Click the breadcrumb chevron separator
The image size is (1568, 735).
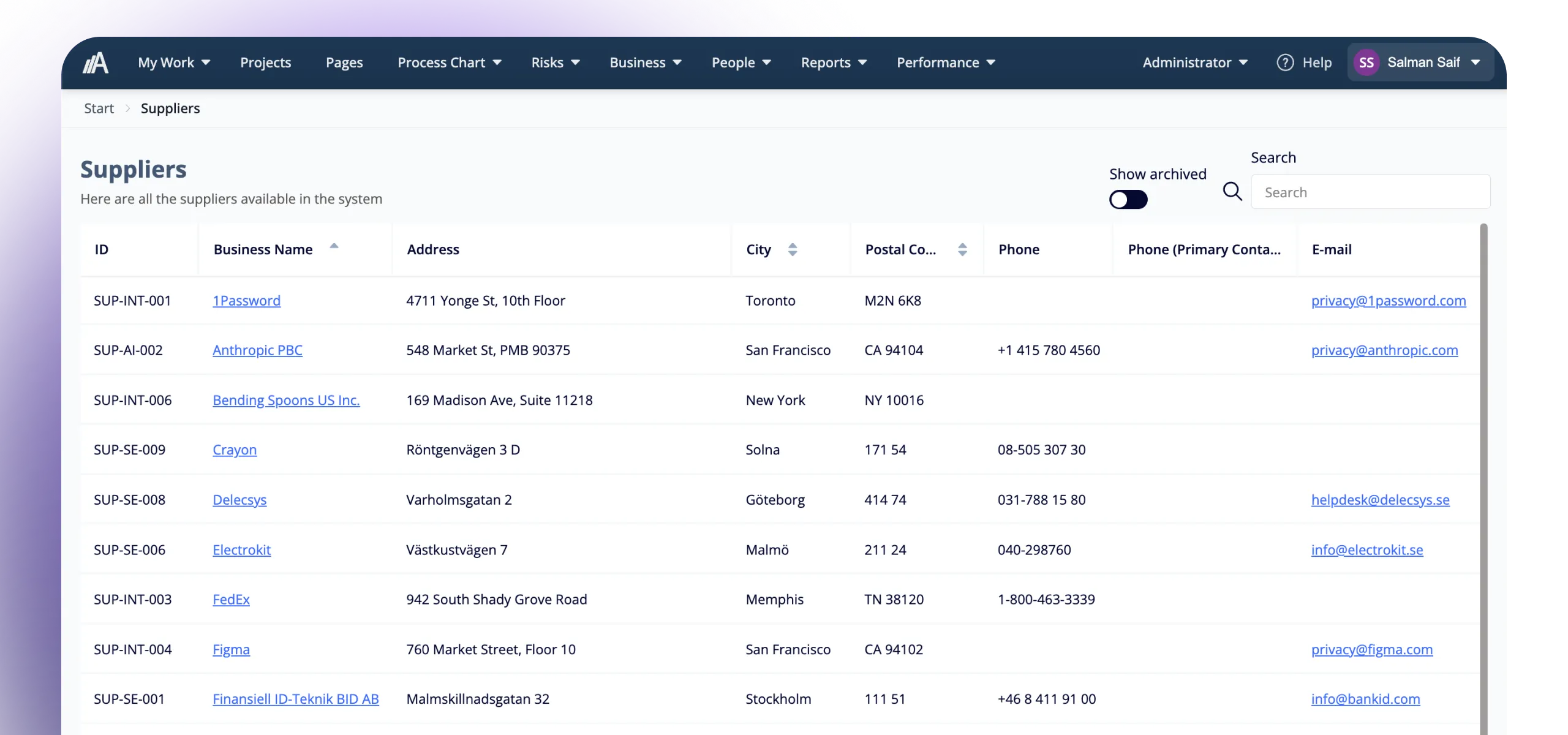tap(127, 108)
